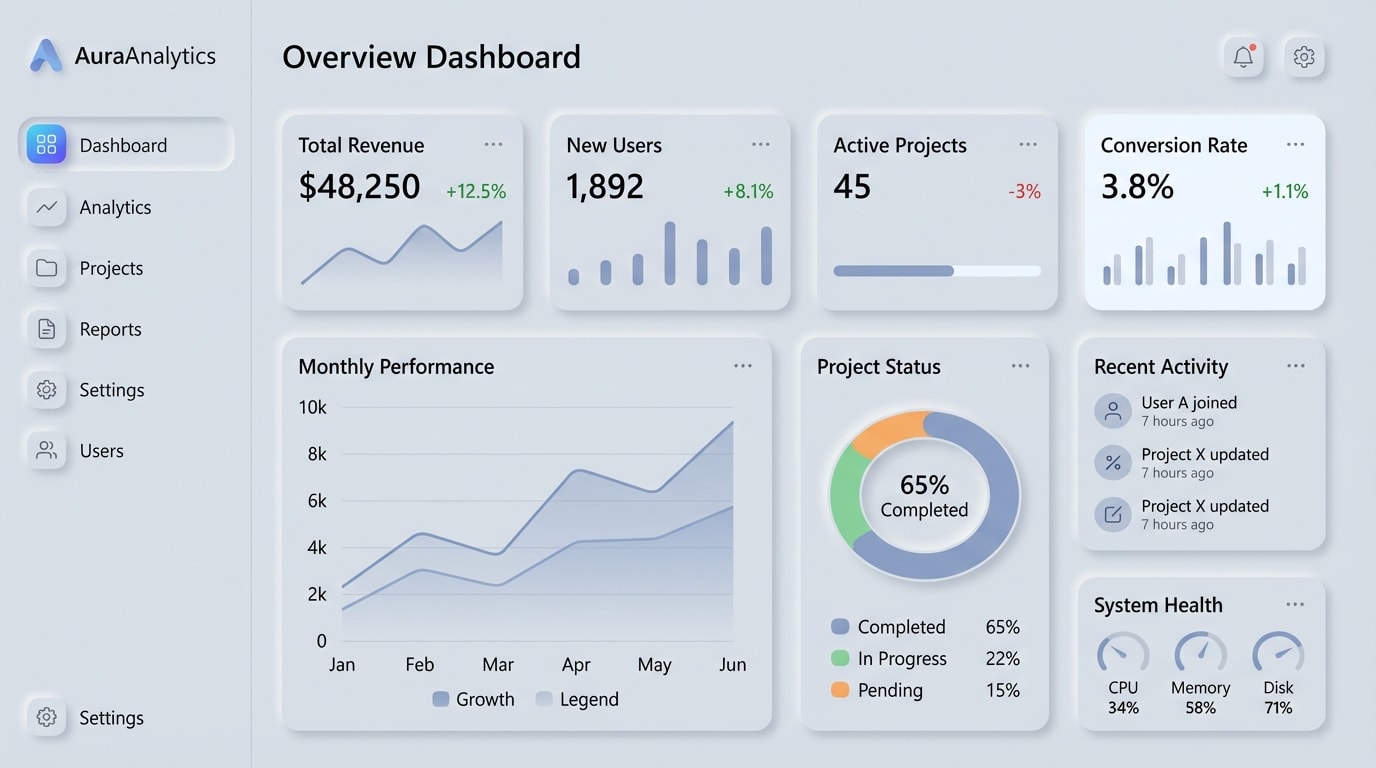Expand the Project Status options menu
Image resolution: width=1376 pixels, height=768 pixels.
1020,365
